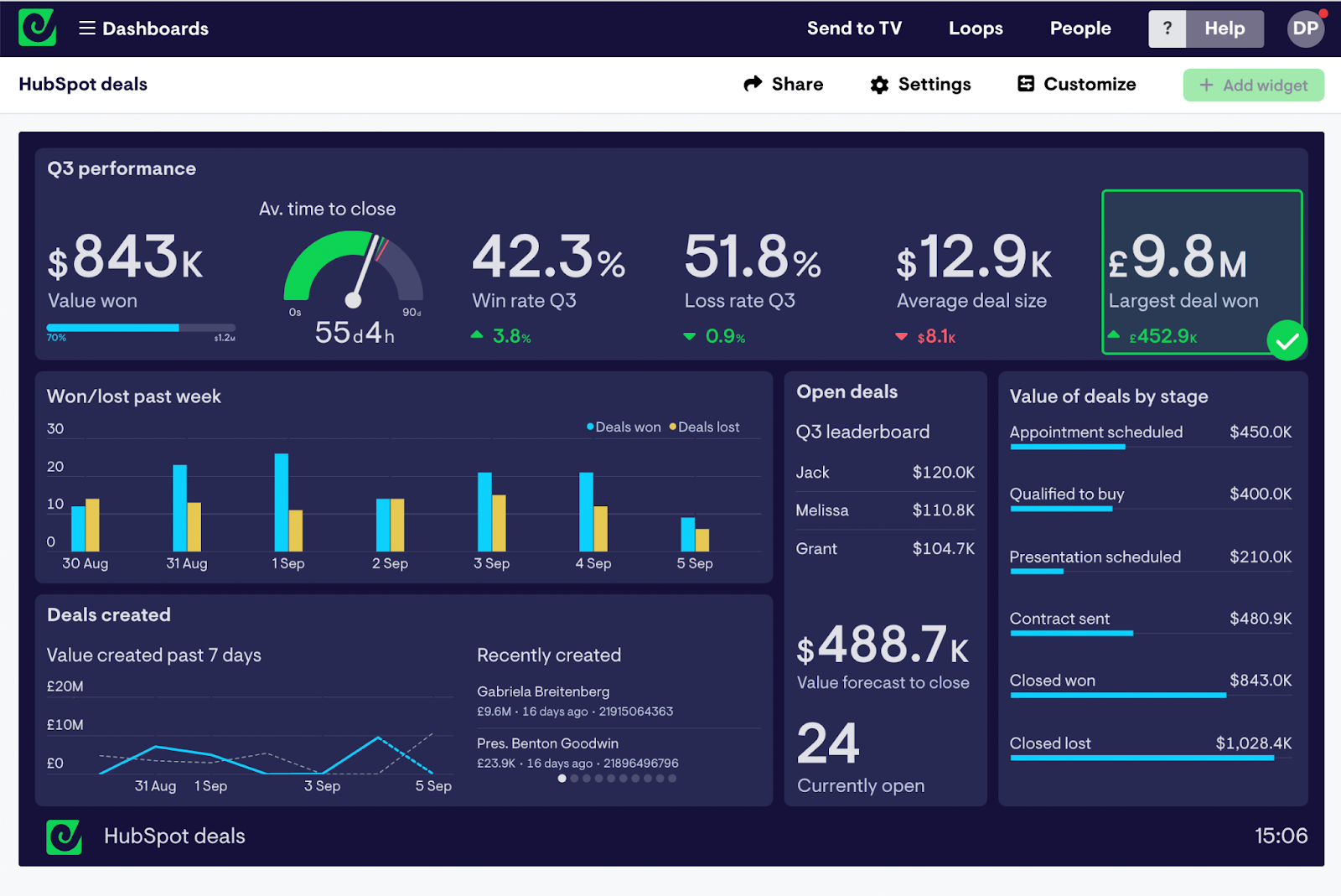Open the DP user avatar
Viewport: 1341px width, 896px height.
(x=1305, y=28)
